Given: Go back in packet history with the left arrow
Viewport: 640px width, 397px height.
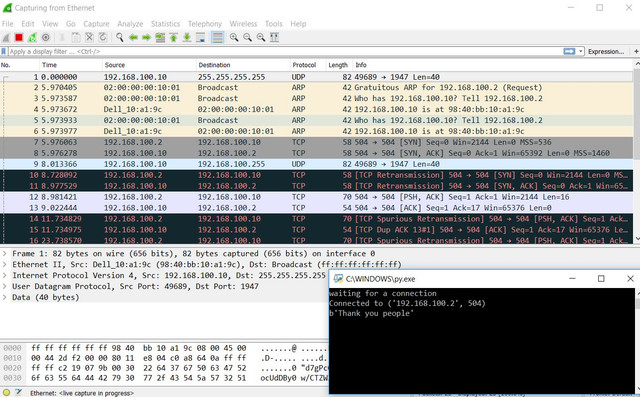Looking at the screenshot, I should pos(133,38).
